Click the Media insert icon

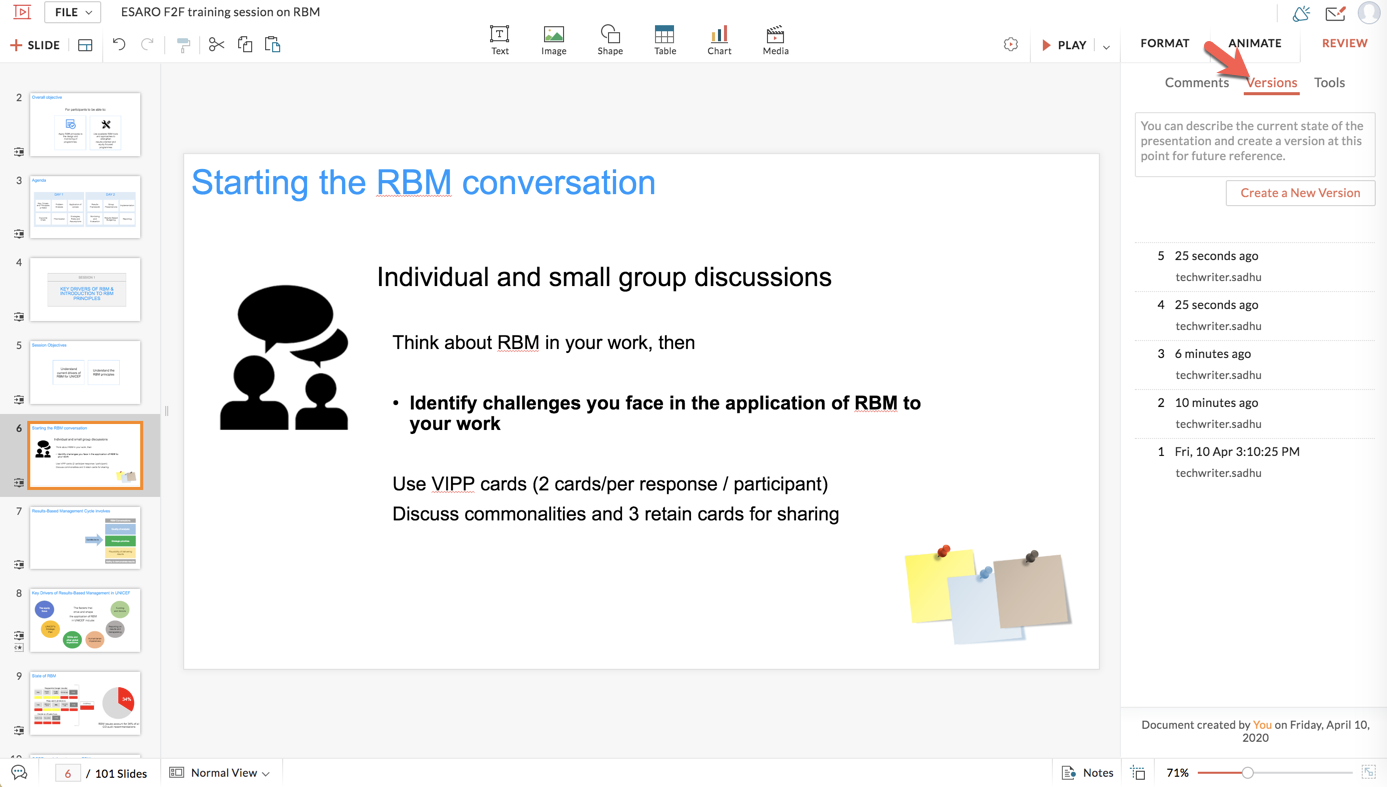pyautogui.click(x=775, y=40)
